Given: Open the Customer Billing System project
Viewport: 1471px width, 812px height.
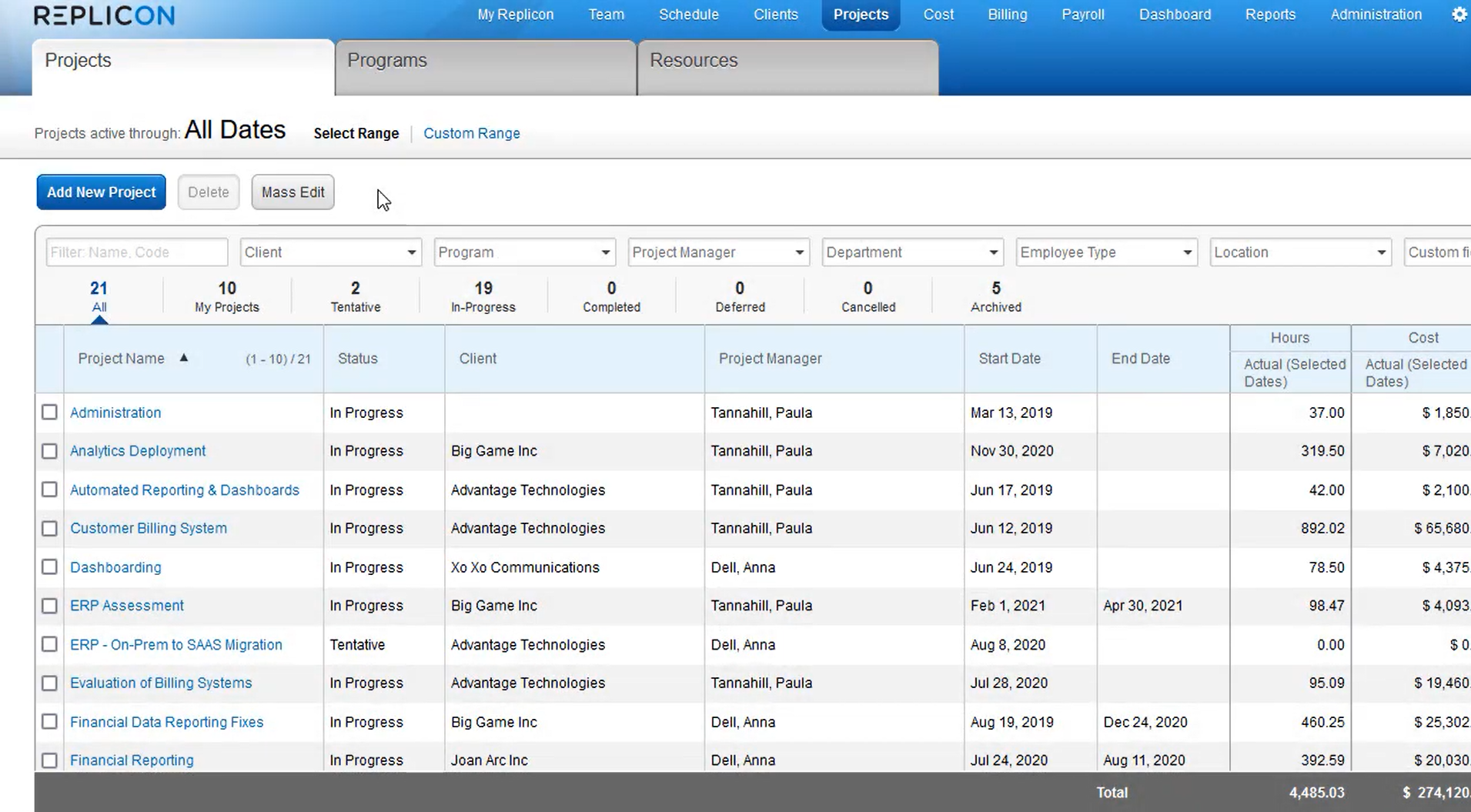Looking at the screenshot, I should [x=149, y=529].
